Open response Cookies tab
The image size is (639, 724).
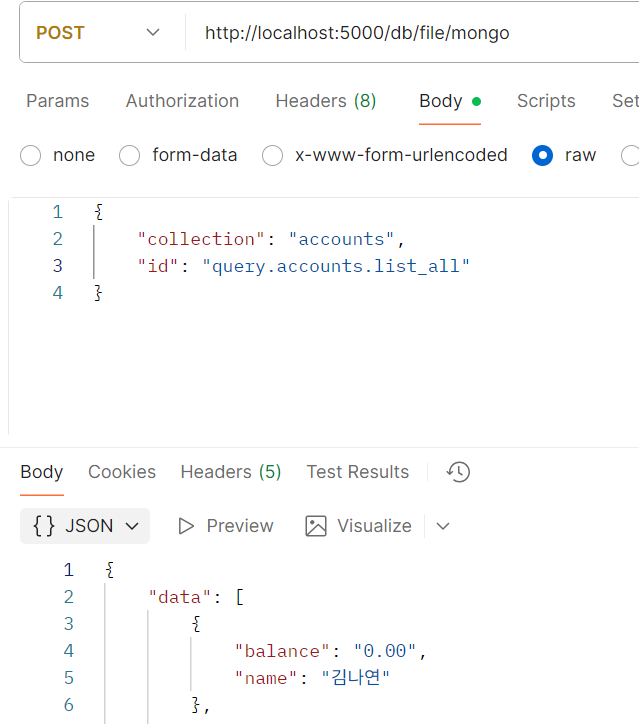[122, 472]
